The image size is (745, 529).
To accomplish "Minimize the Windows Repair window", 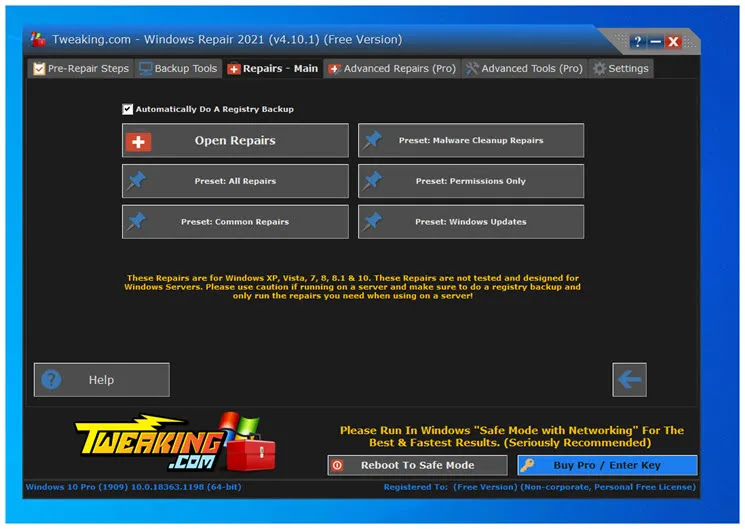I will tap(656, 42).
